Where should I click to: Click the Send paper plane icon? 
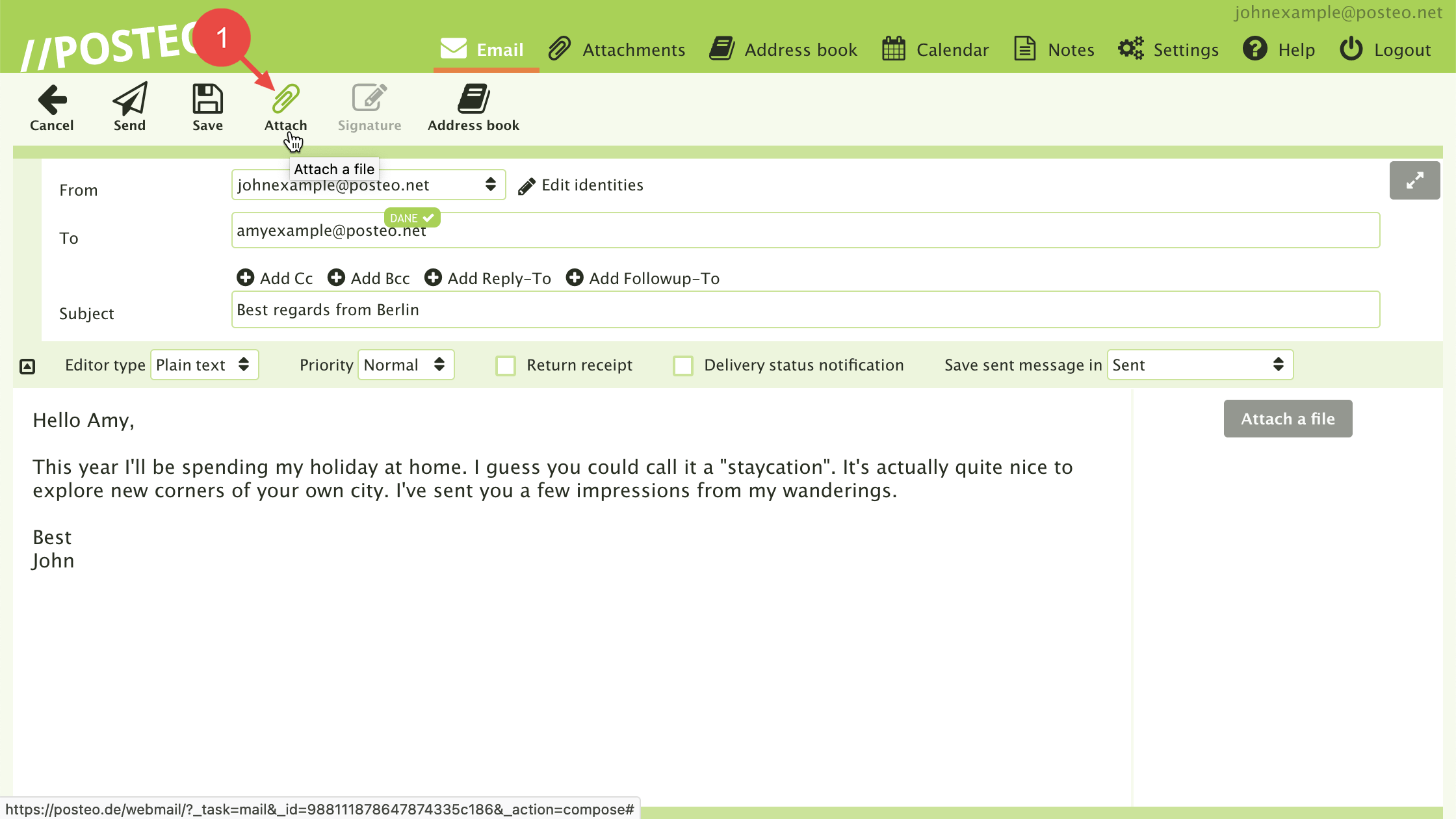click(x=130, y=99)
